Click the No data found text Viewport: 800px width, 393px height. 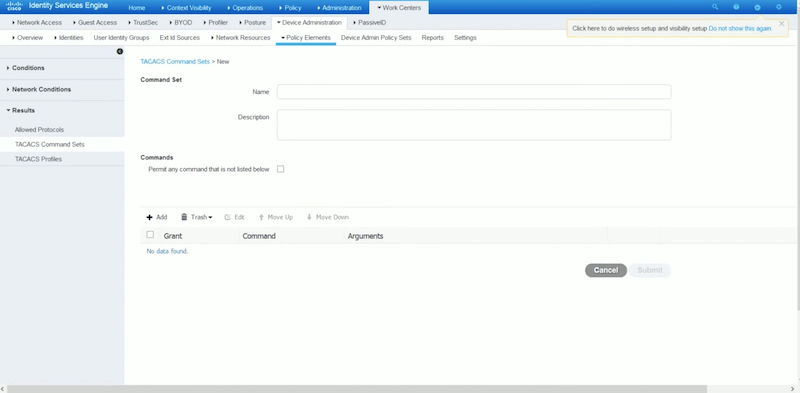pyautogui.click(x=167, y=251)
